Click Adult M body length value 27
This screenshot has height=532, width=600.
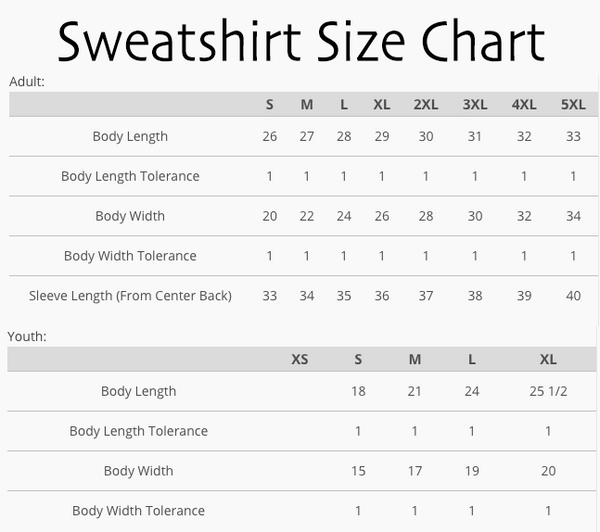307,137
